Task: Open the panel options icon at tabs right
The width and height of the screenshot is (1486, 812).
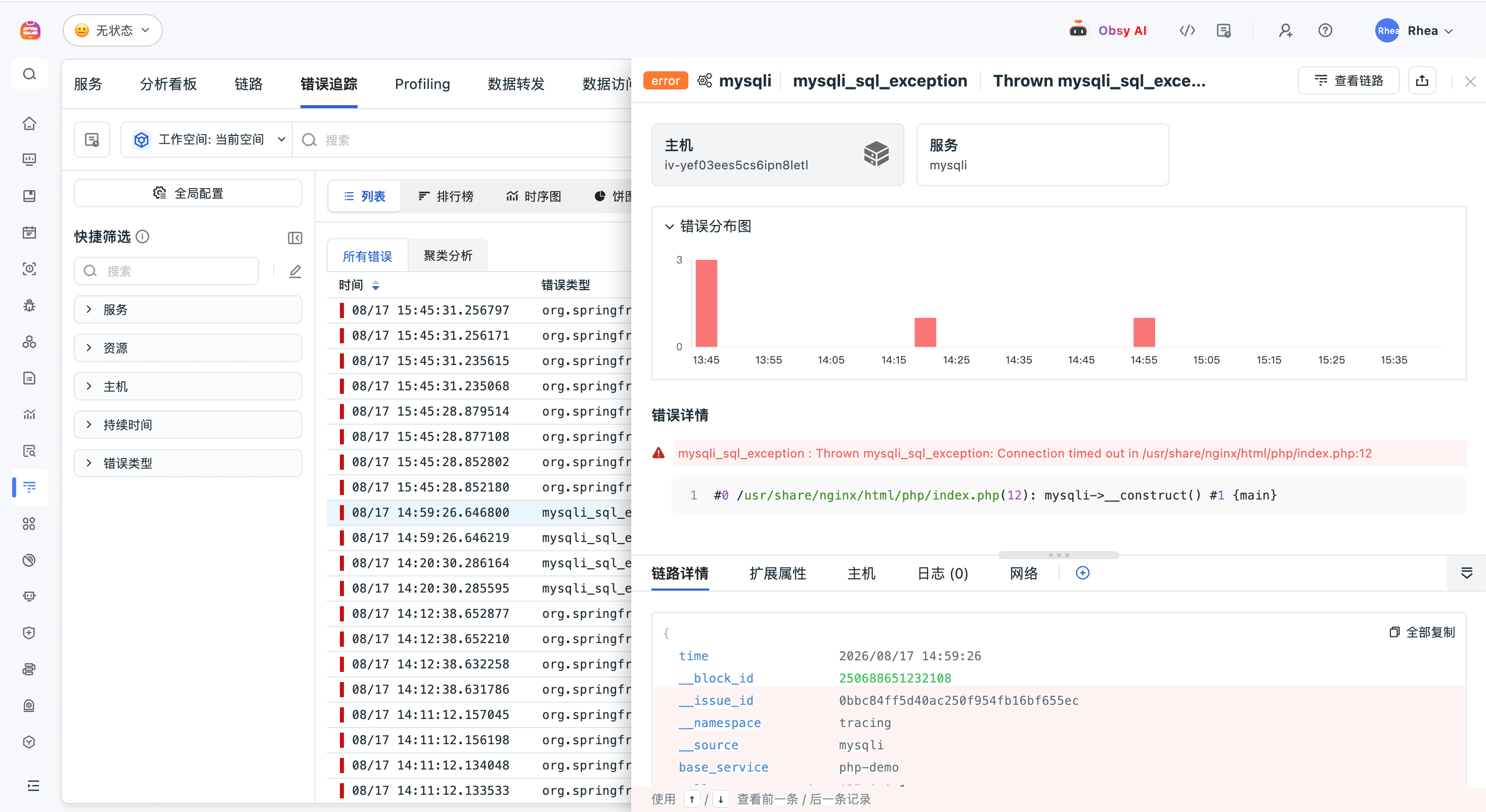Action: click(1466, 573)
